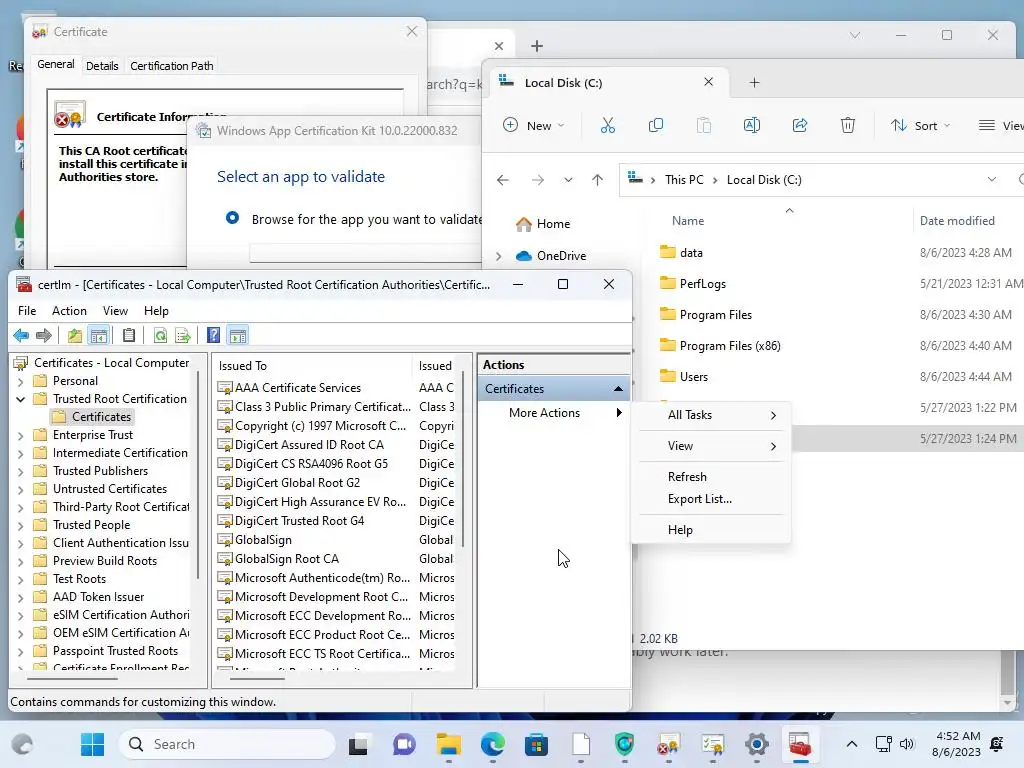Image resolution: width=1024 pixels, height=768 pixels.
Task: Click the taskbar Search box
Action: pyautogui.click(x=227, y=744)
